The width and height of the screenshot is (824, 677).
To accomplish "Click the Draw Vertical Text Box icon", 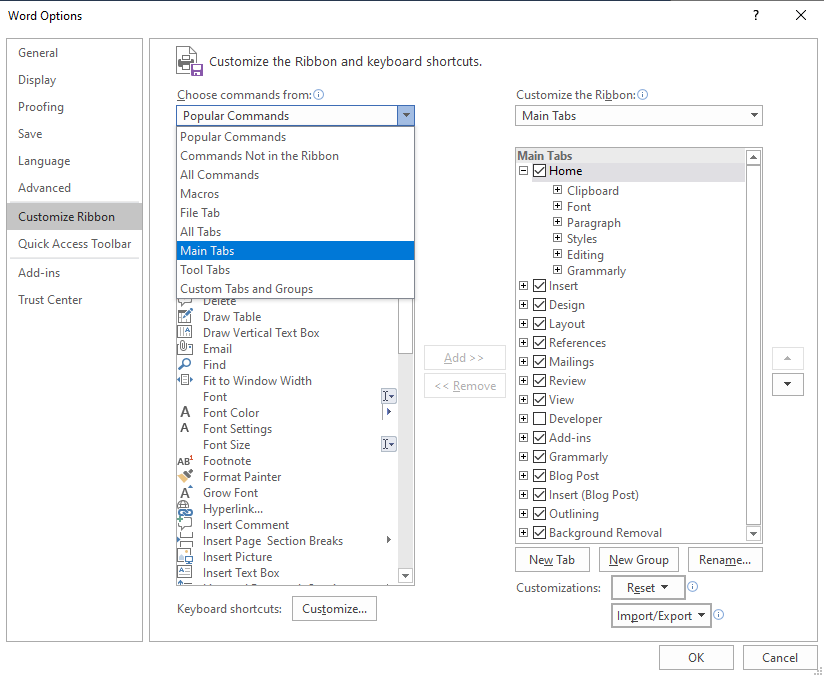I will tap(185, 332).
